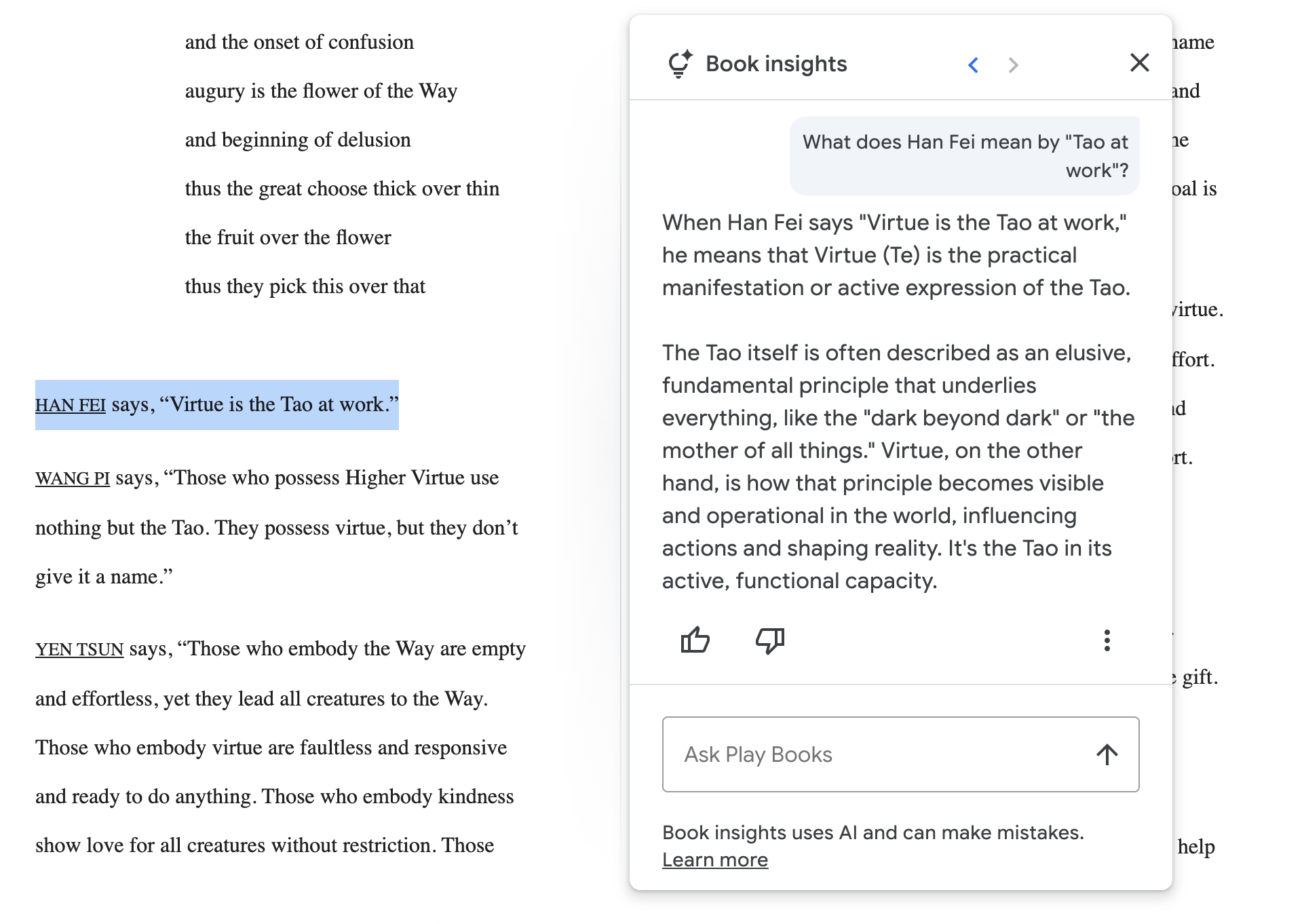
Task: Send question with the up arrow
Action: tap(1107, 754)
